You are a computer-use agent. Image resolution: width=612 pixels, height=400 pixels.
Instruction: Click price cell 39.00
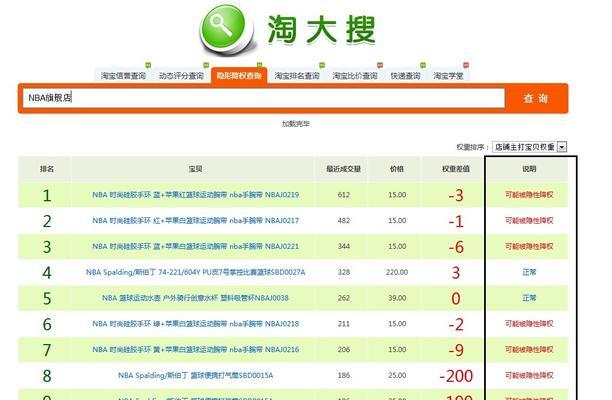[397, 298]
